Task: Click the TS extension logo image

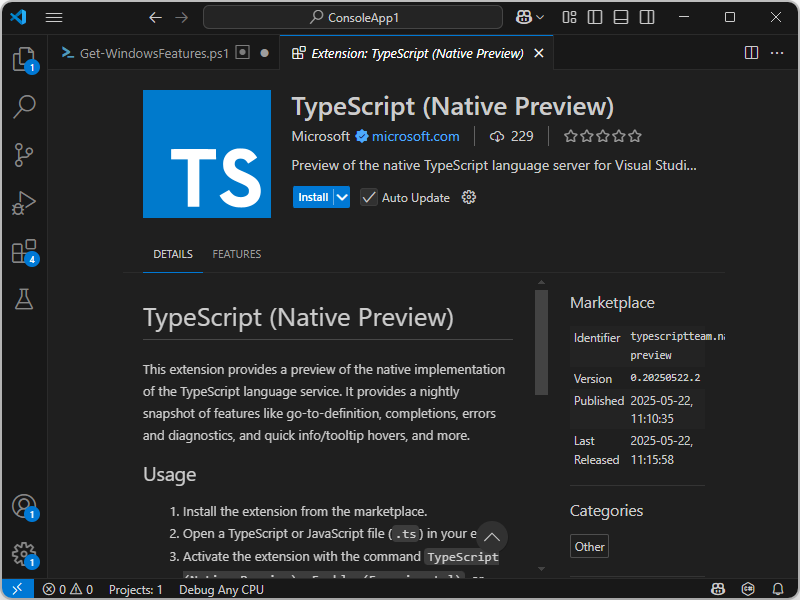Action: coord(207,154)
